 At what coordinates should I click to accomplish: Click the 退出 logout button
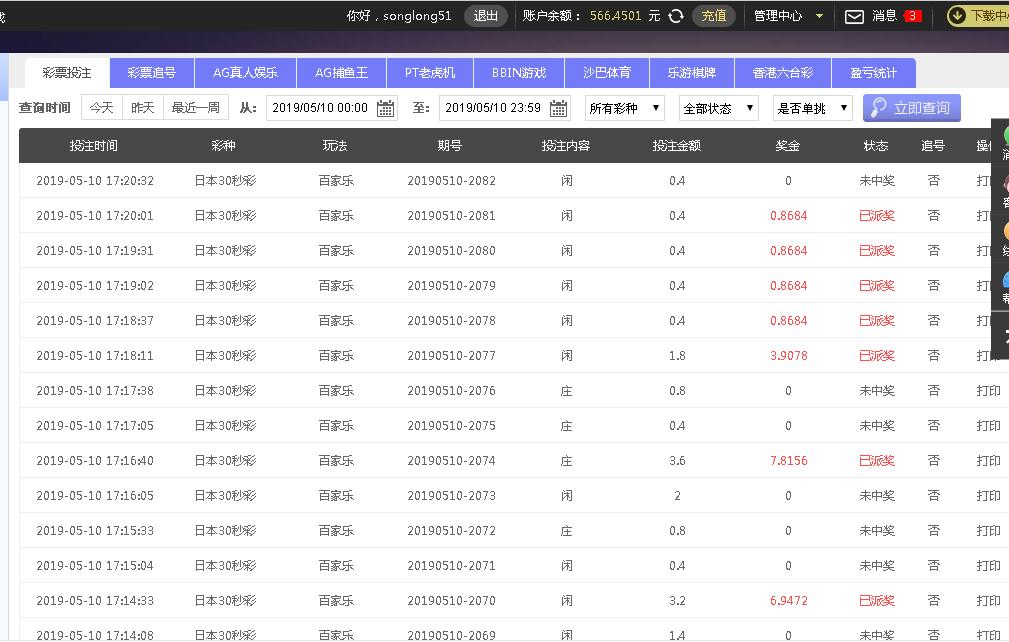pyautogui.click(x=486, y=16)
